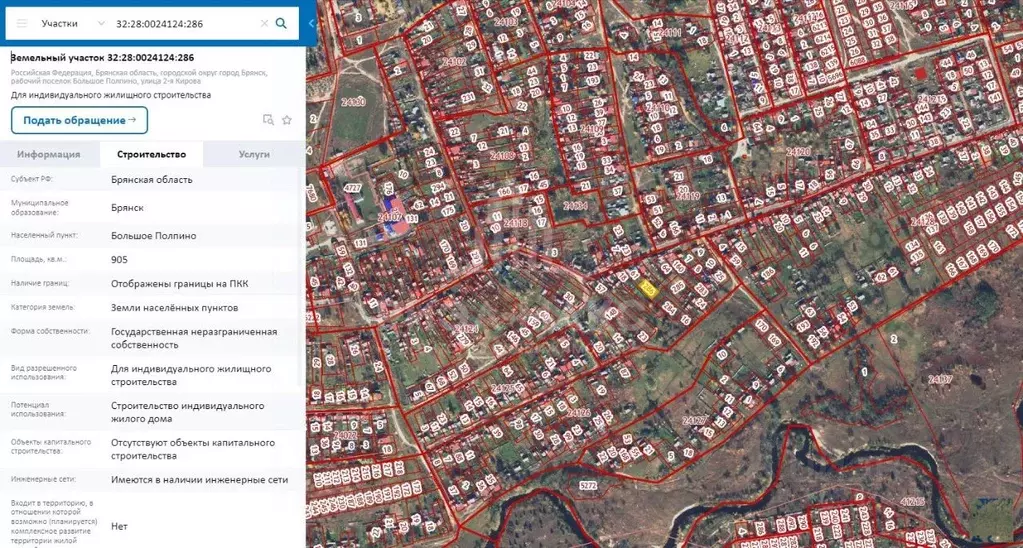
Task: Click value Брянск for municipality
Action: click(127, 207)
